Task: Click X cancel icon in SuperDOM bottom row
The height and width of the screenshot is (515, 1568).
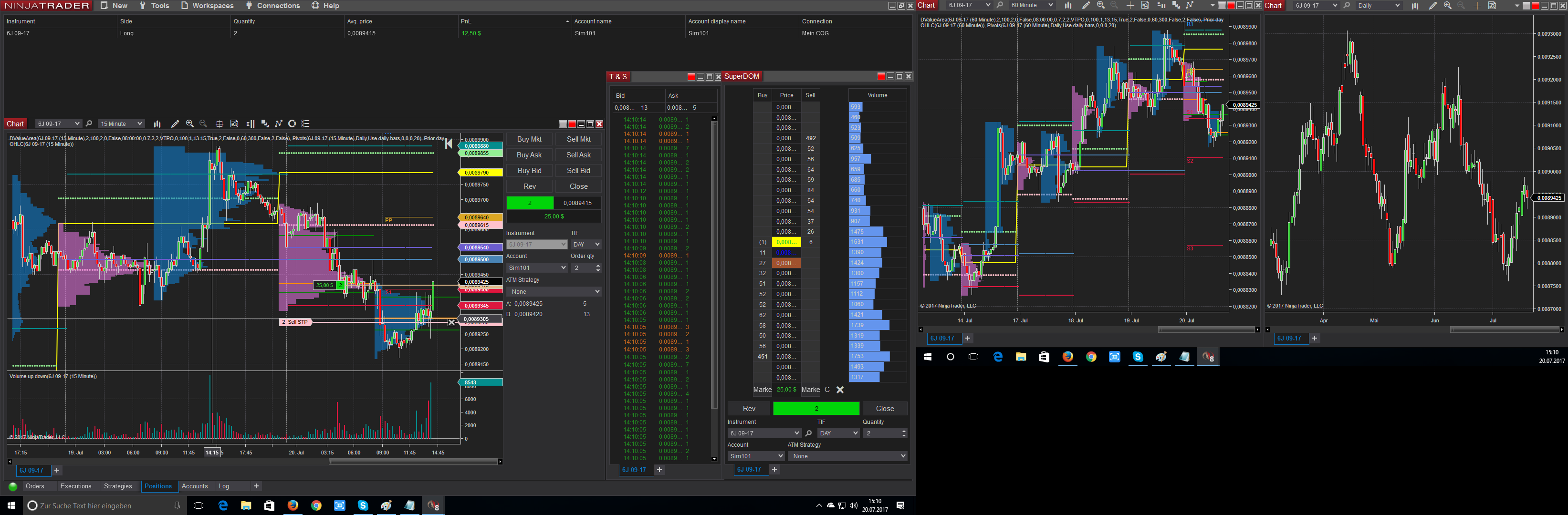Action: point(840,390)
